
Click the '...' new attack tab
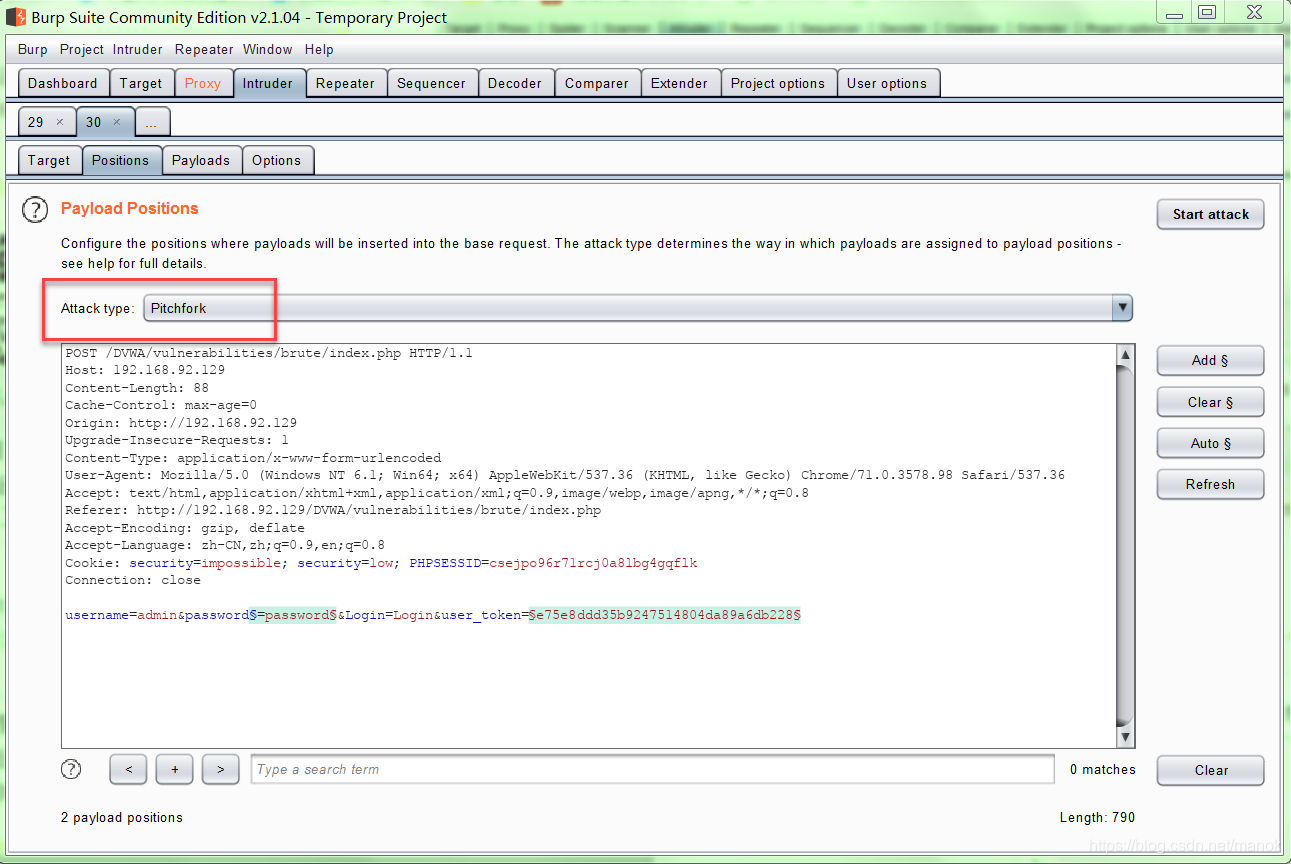pos(151,122)
